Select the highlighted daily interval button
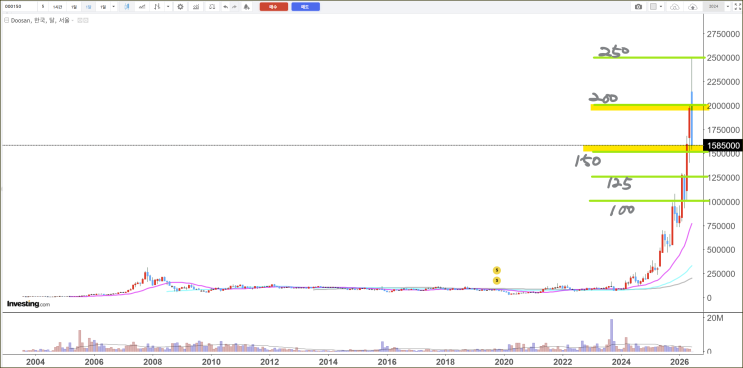The image size is (743, 368). pos(88,7)
